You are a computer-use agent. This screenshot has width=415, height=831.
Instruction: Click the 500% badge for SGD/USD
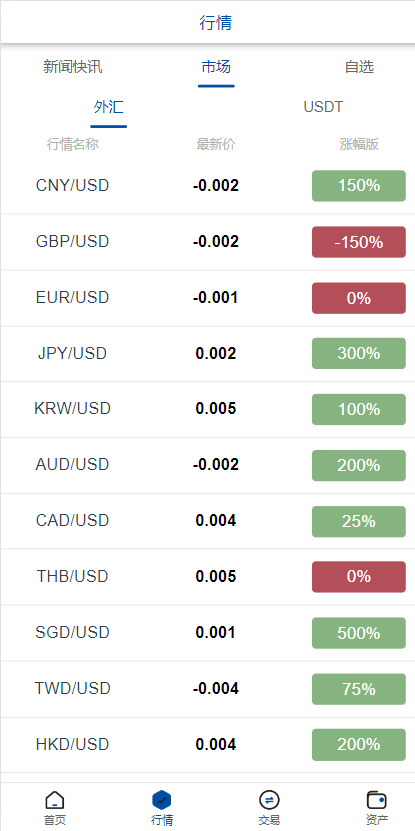point(359,633)
